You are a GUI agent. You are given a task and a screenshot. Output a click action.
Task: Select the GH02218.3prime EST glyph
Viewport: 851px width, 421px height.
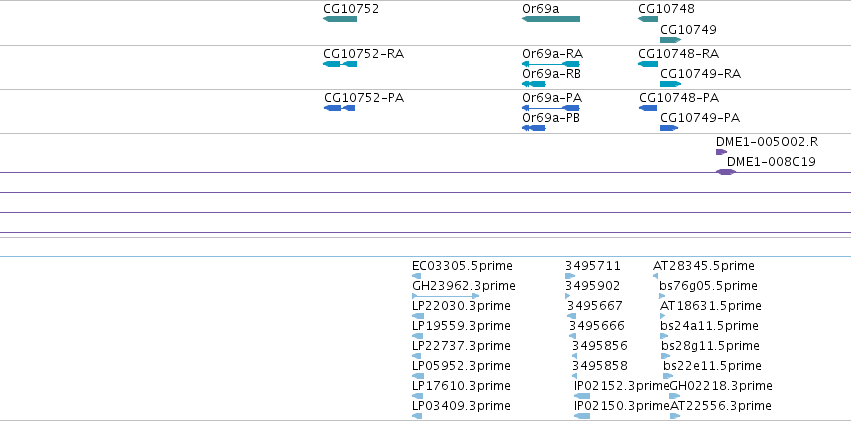(675, 396)
